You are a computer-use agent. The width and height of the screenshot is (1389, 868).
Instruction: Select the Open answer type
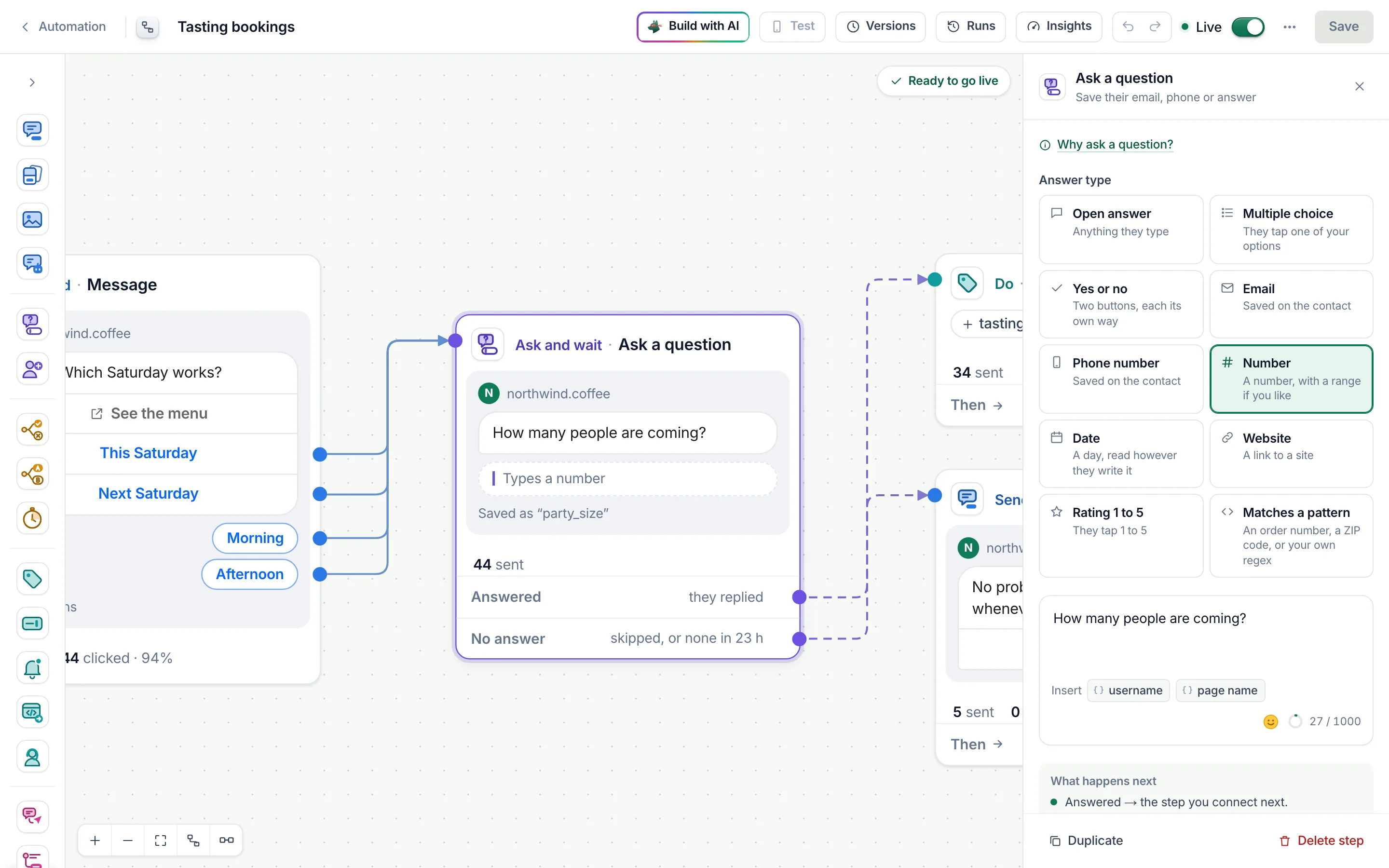[1120, 230]
